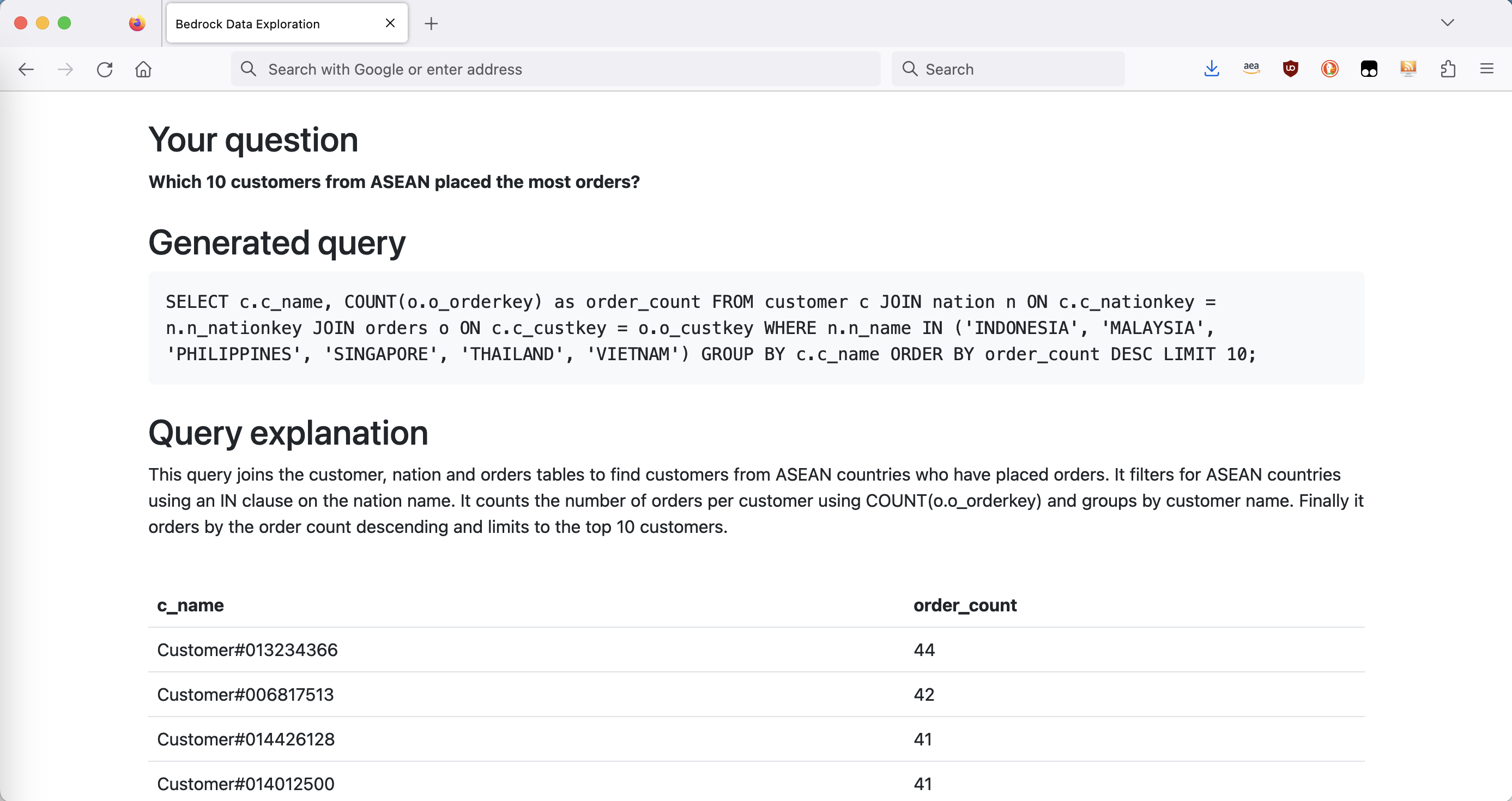Select the Bedrock Data Exploration tab

[270, 23]
